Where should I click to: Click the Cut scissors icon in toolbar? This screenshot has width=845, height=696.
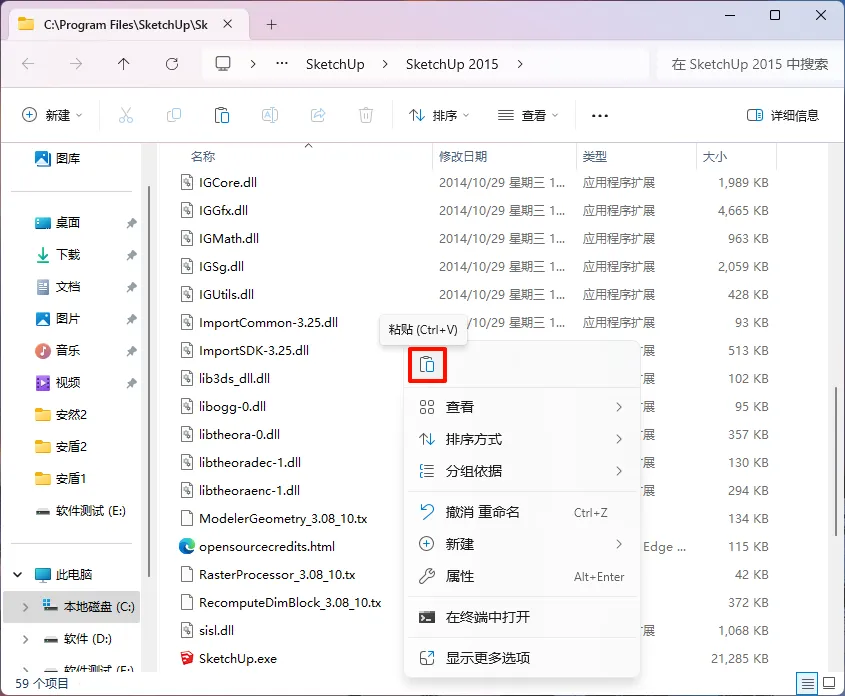coord(126,115)
